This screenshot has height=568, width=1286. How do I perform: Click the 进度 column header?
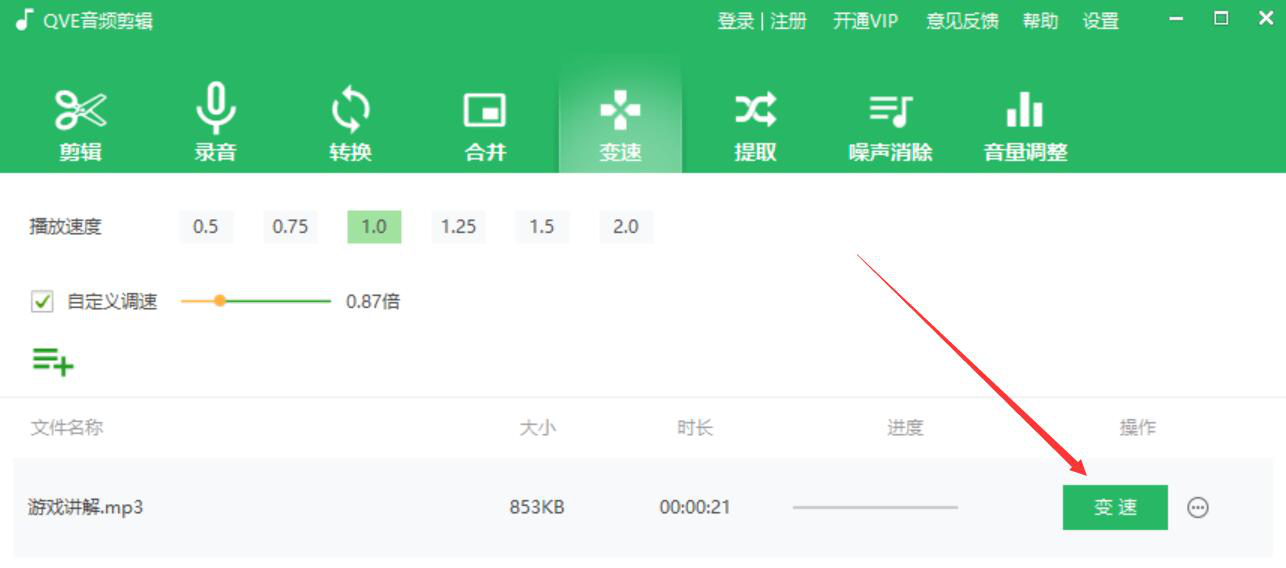click(905, 427)
